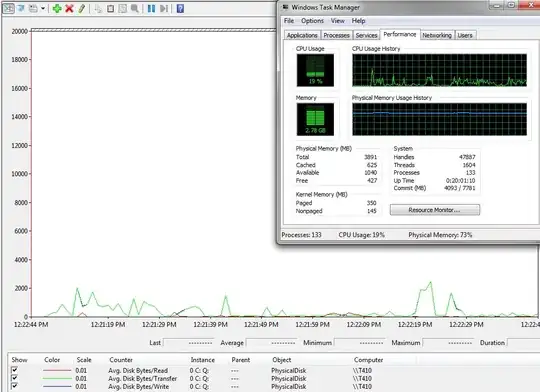This screenshot has height=392, width=540.
Task: Click Copy Properties toolbar icon
Action: [98, 9]
